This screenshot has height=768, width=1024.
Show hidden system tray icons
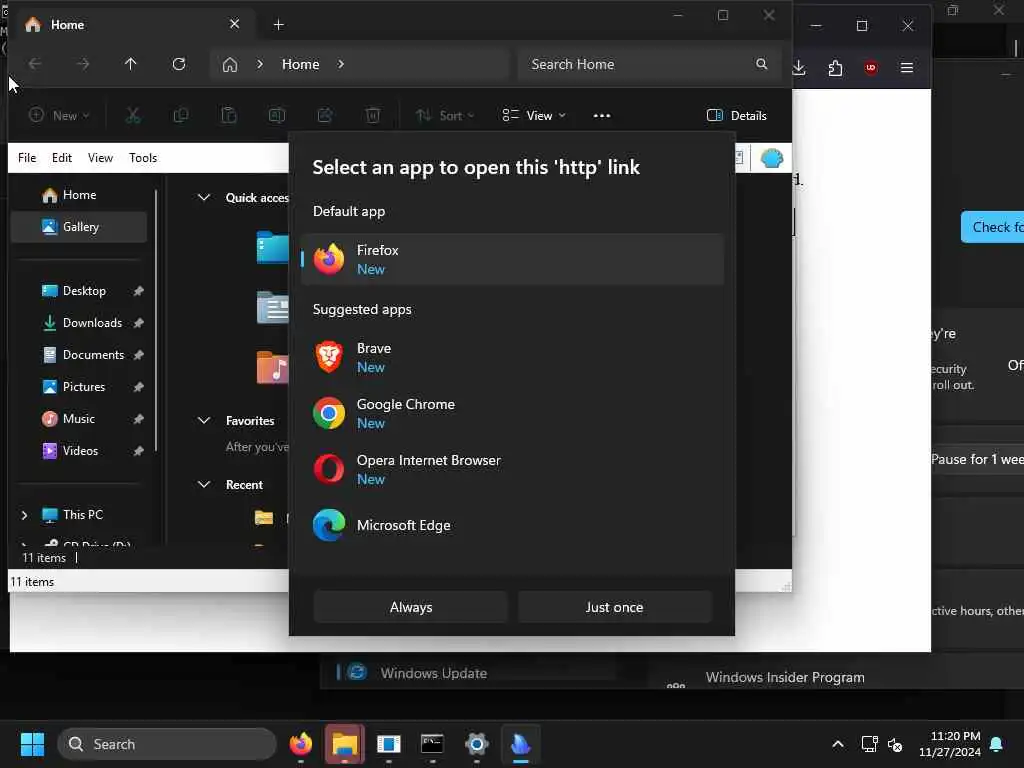838,744
